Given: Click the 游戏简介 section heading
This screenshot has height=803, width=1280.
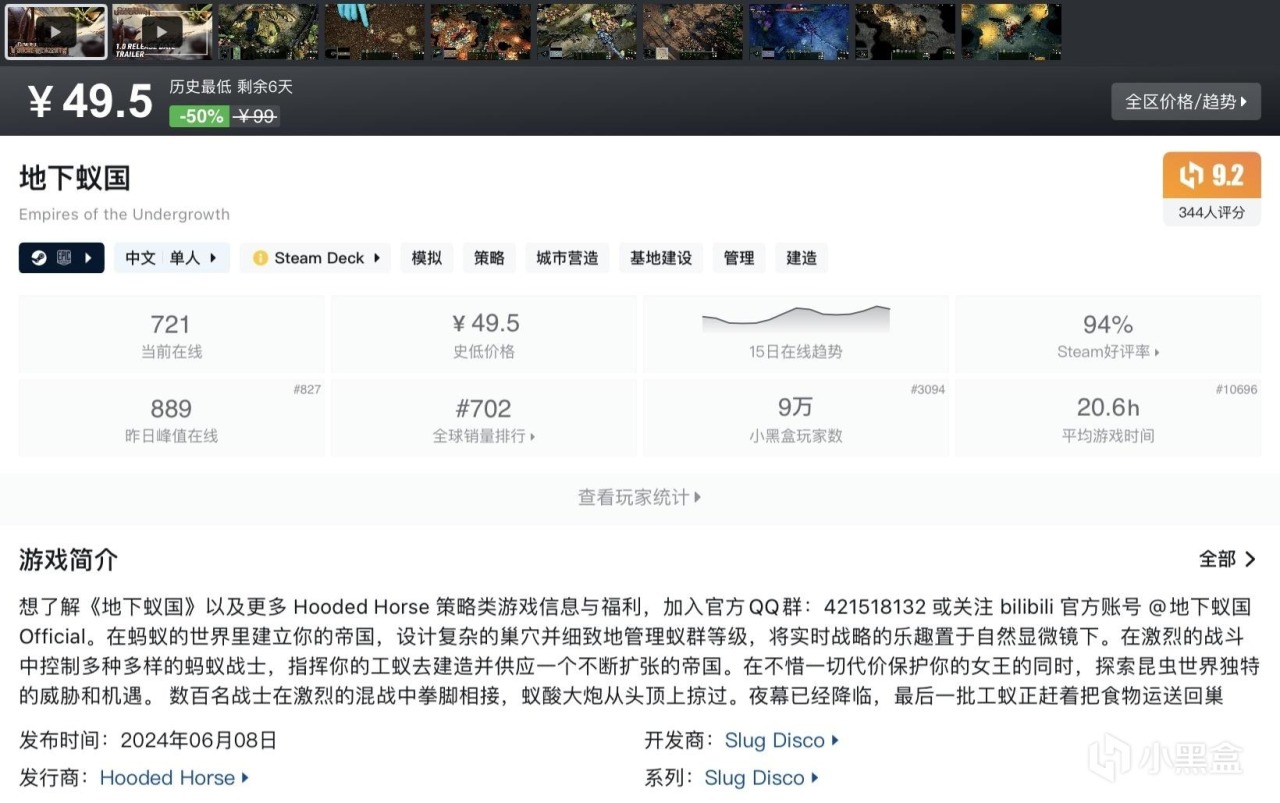Looking at the screenshot, I should click(x=69, y=560).
